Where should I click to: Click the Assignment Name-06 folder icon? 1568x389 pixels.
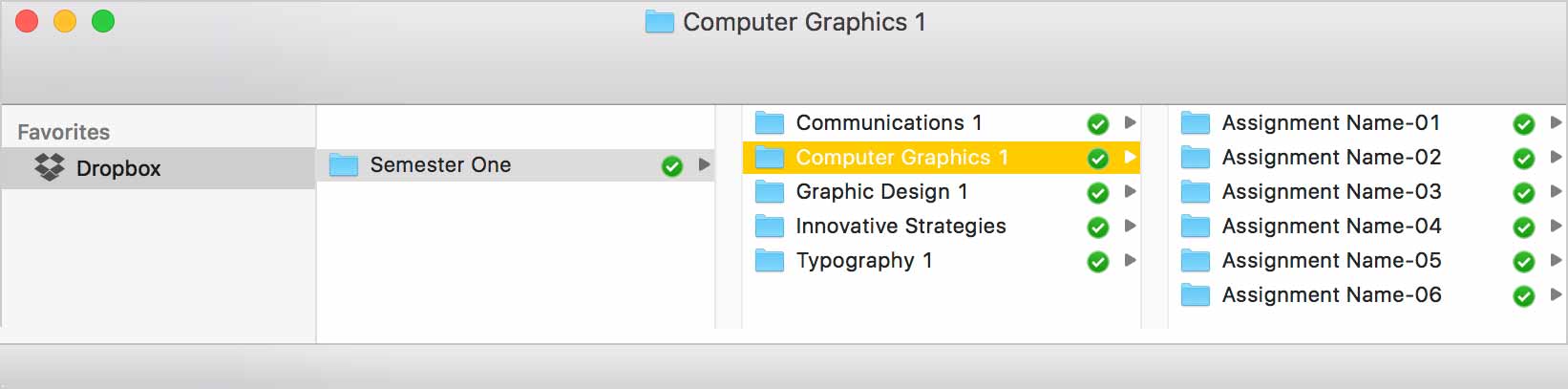click(1196, 295)
